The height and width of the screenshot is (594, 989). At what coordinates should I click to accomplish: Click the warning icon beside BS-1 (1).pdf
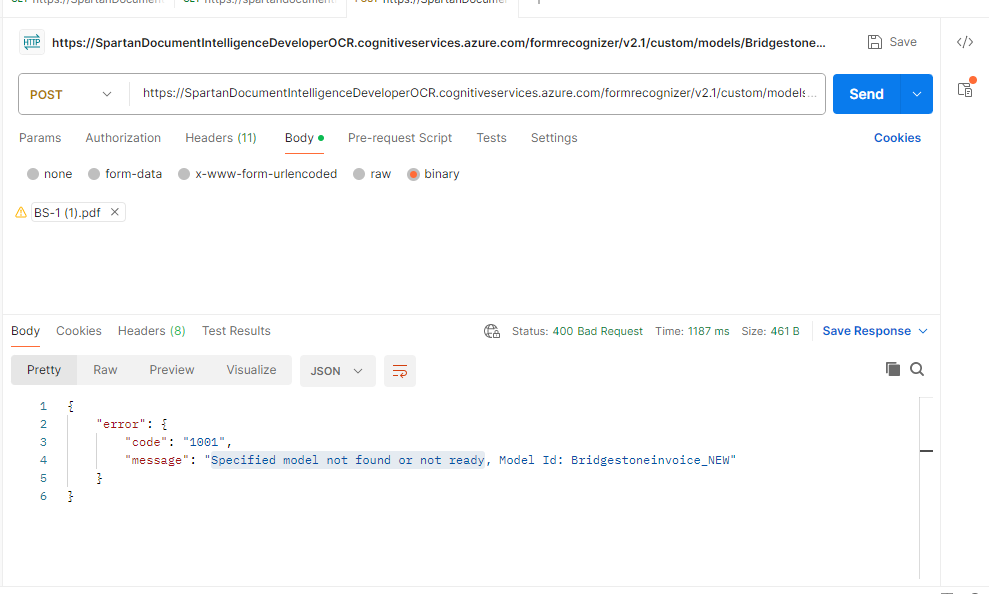point(21,212)
